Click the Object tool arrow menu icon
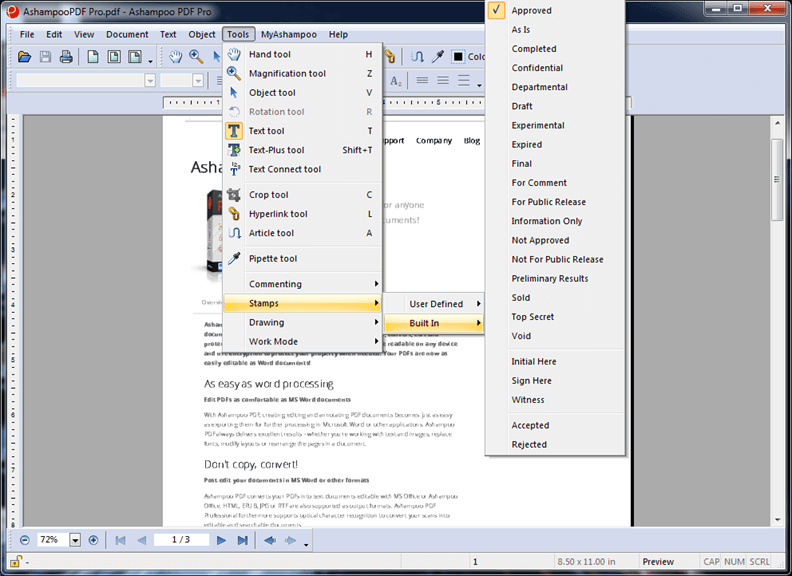The width and height of the screenshot is (792, 576). pos(233,92)
